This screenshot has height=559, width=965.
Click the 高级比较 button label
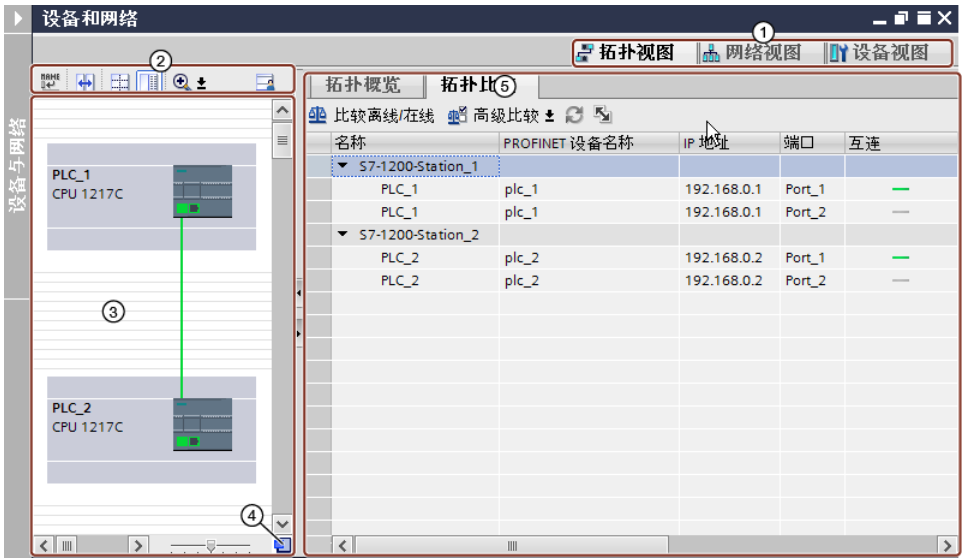(506, 115)
